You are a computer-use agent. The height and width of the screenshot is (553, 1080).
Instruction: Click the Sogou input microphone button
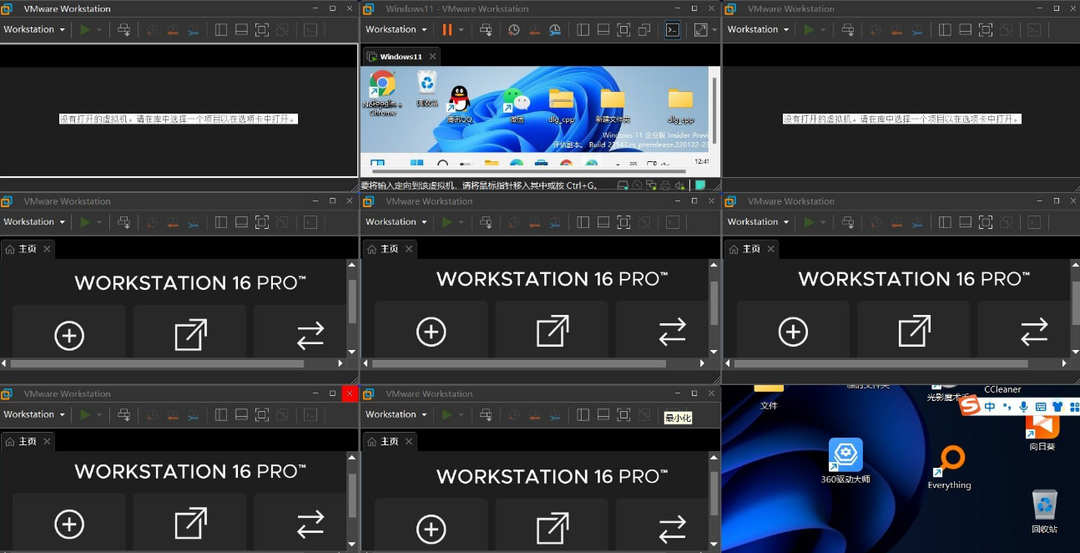1024,407
